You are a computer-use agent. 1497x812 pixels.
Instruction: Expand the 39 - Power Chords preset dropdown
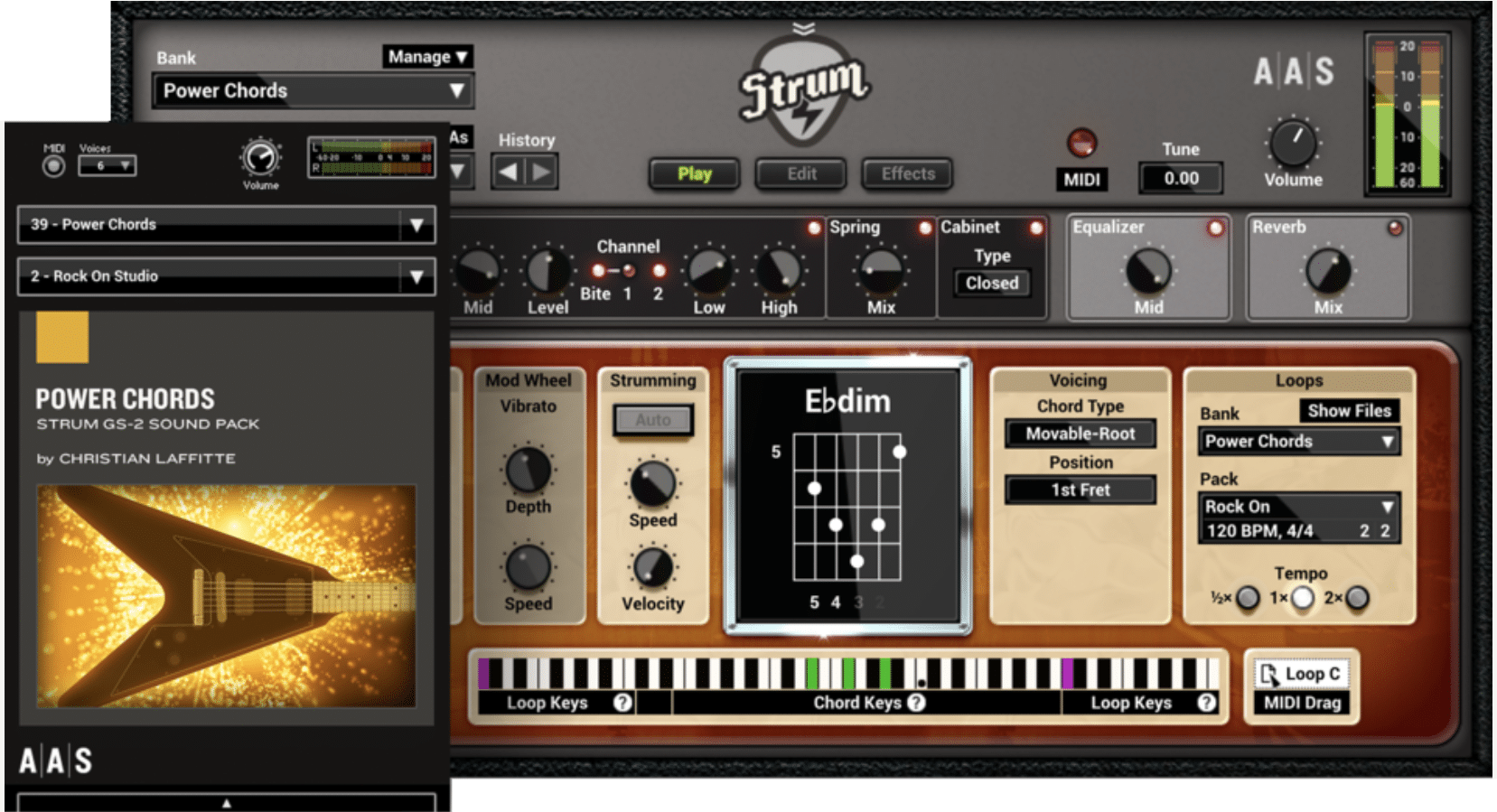tap(226, 225)
